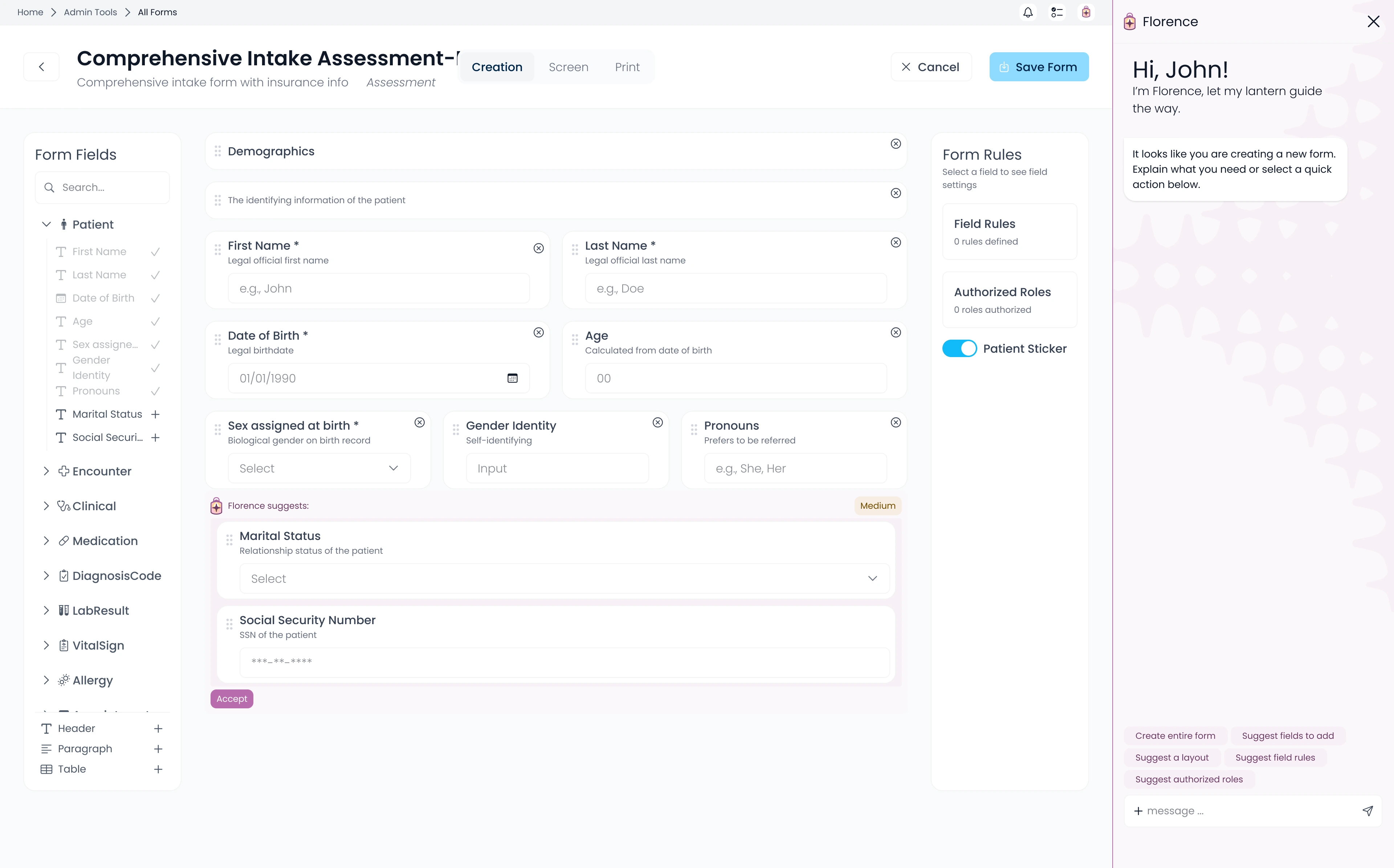Click the Florence lantern icon in top bar
This screenshot has height=868, width=1394.
coord(1086,12)
